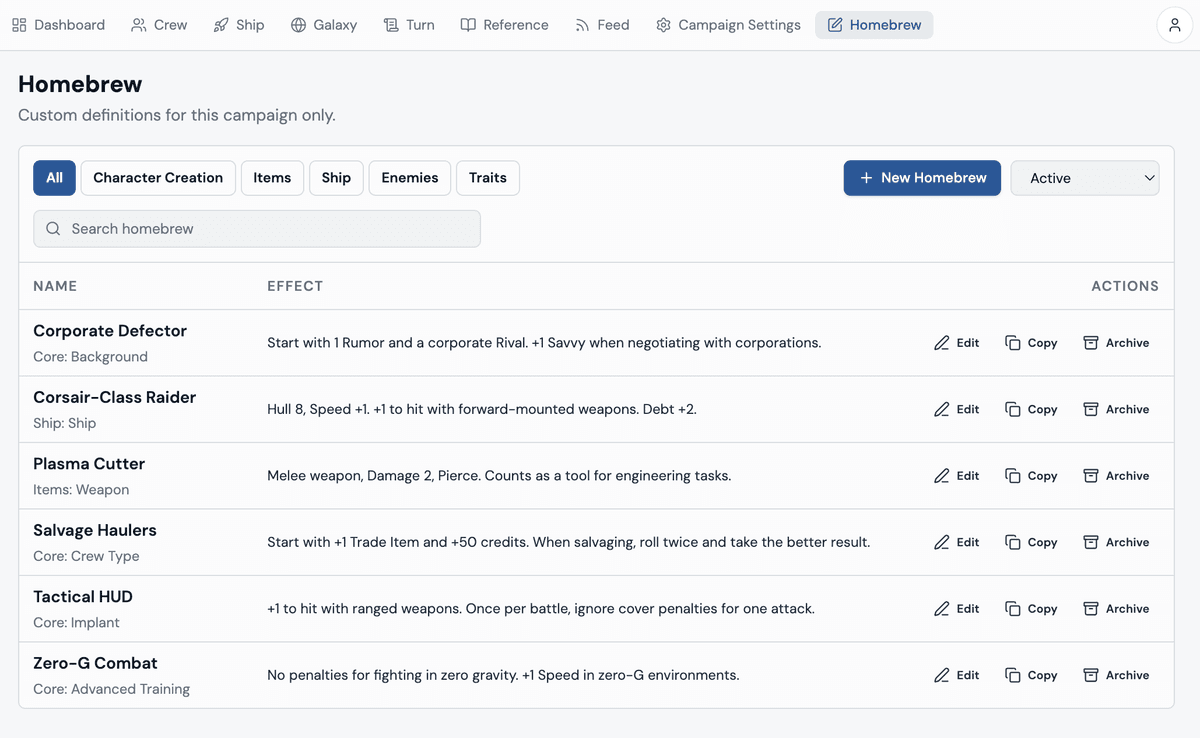Copy the Salvage Haulers entry
The width and height of the screenshot is (1200, 738).
(1031, 542)
